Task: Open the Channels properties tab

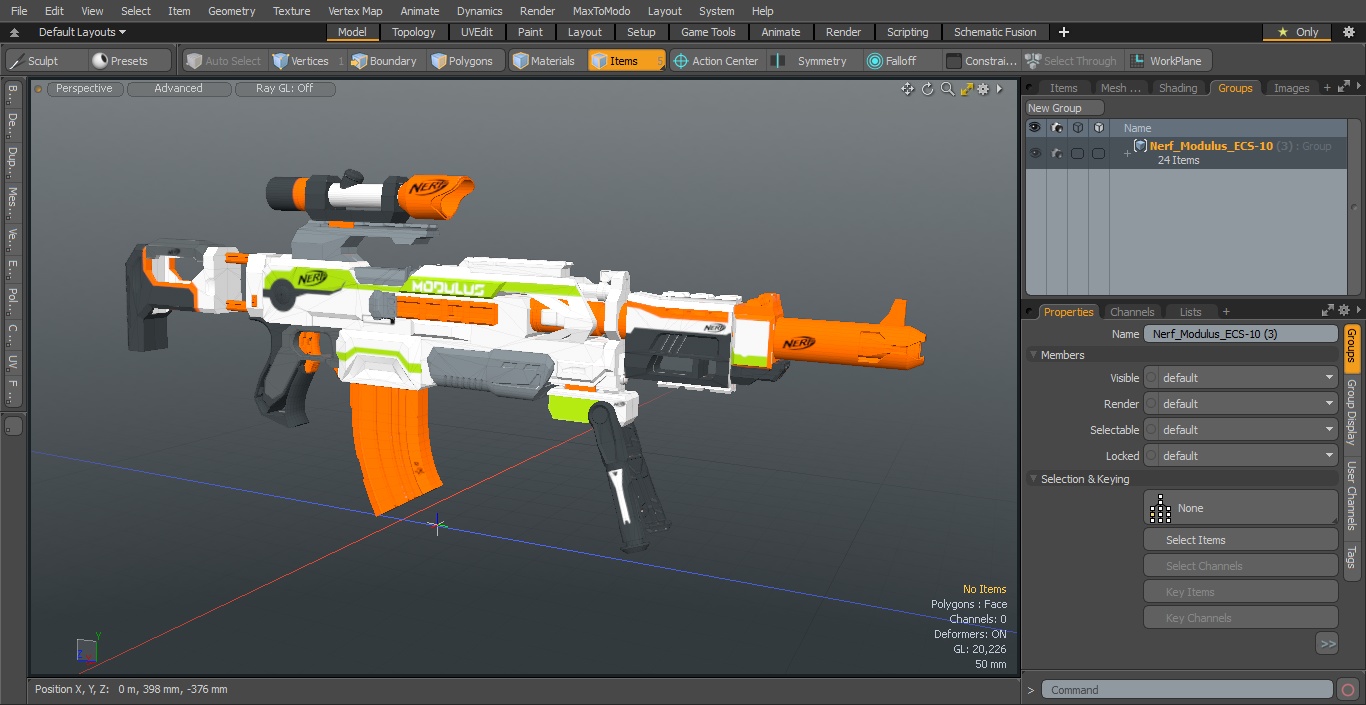Action: pyautogui.click(x=1132, y=312)
